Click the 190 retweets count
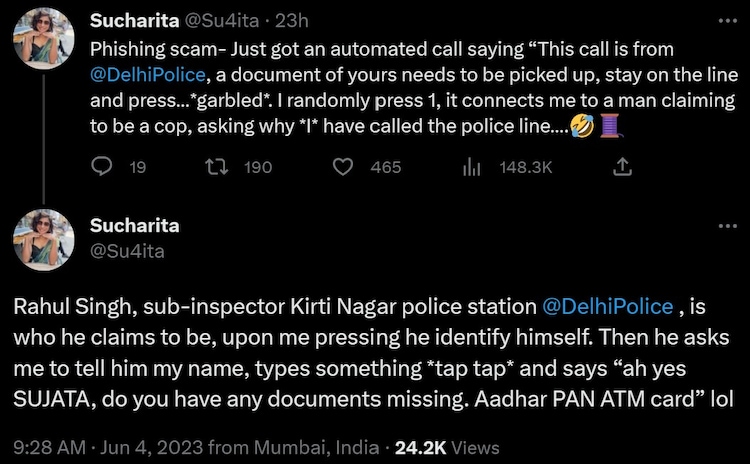Viewport: 750px width, 464px height. (x=258, y=167)
